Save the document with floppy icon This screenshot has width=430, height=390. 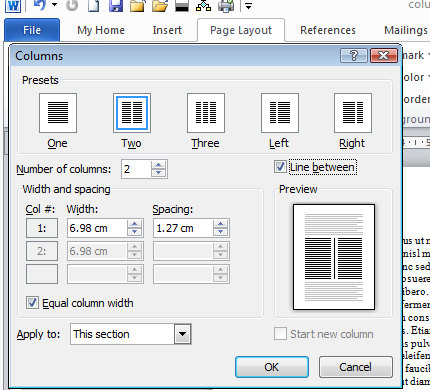tap(115, 6)
